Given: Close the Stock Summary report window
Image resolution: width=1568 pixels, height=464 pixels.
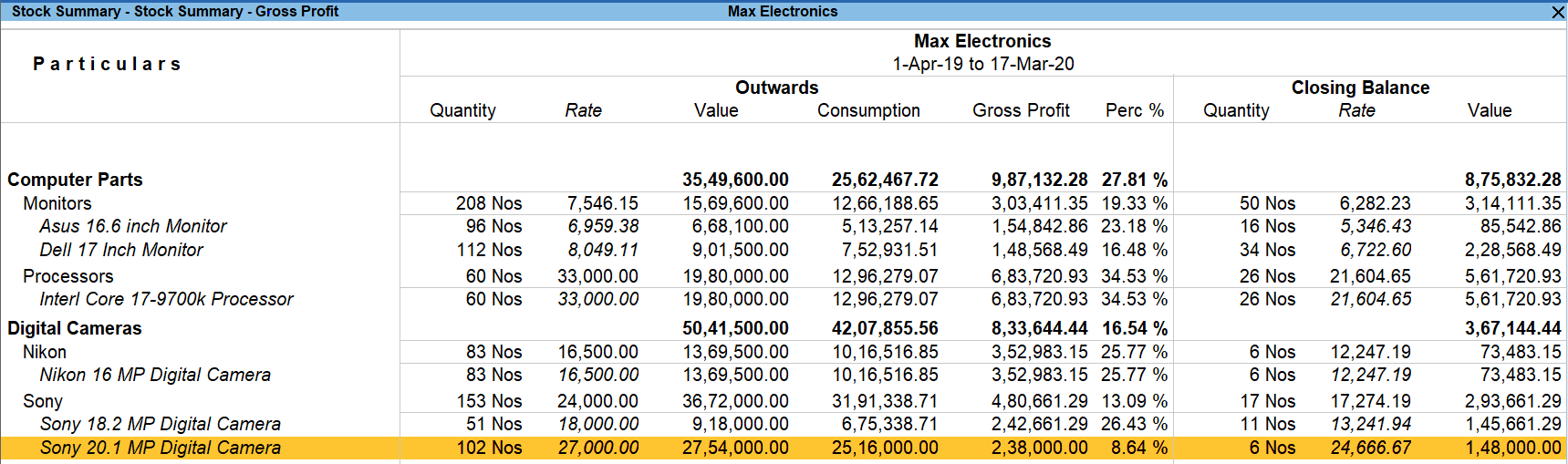Looking at the screenshot, I should pyautogui.click(x=1558, y=12).
